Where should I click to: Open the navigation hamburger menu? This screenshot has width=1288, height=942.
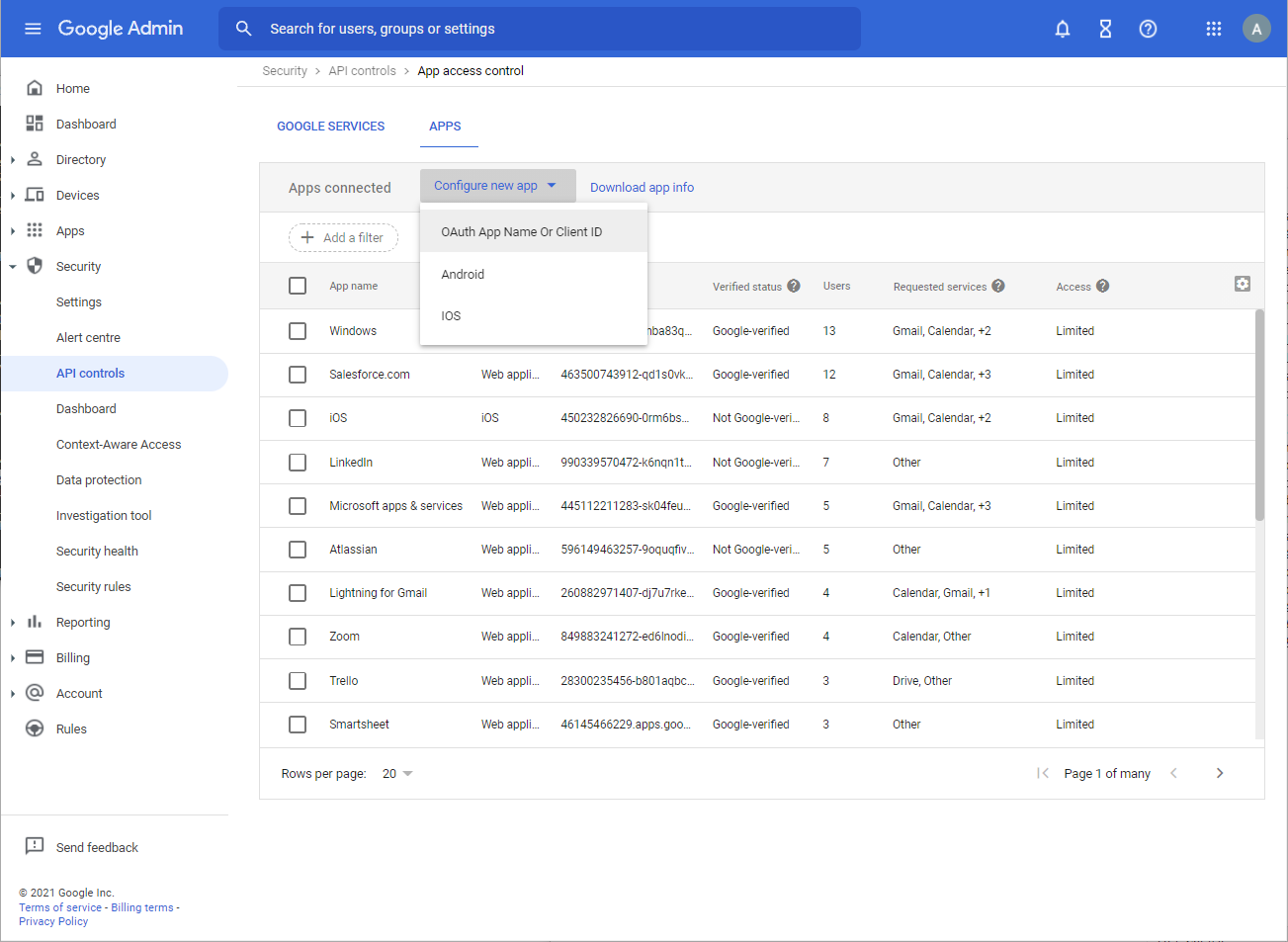coord(33,29)
